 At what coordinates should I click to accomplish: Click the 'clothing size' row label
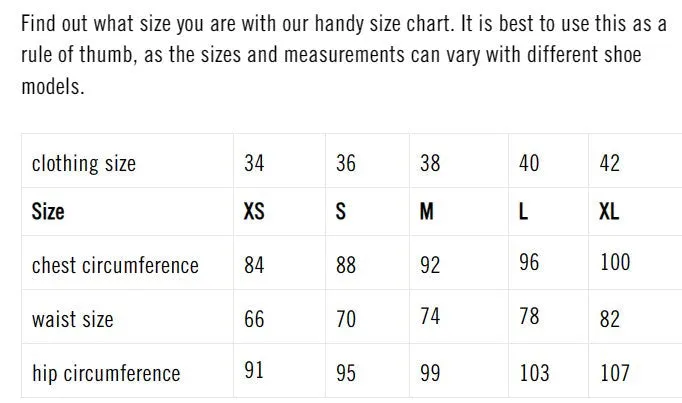(x=84, y=164)
